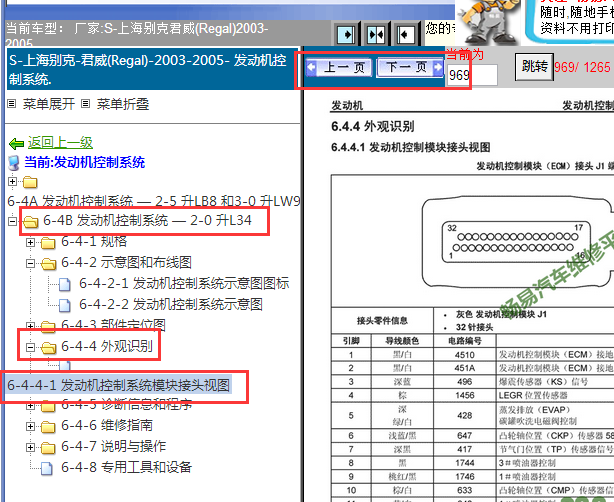Click the 跳转 jump button
The image size is (614, 502).
(534, 67)
